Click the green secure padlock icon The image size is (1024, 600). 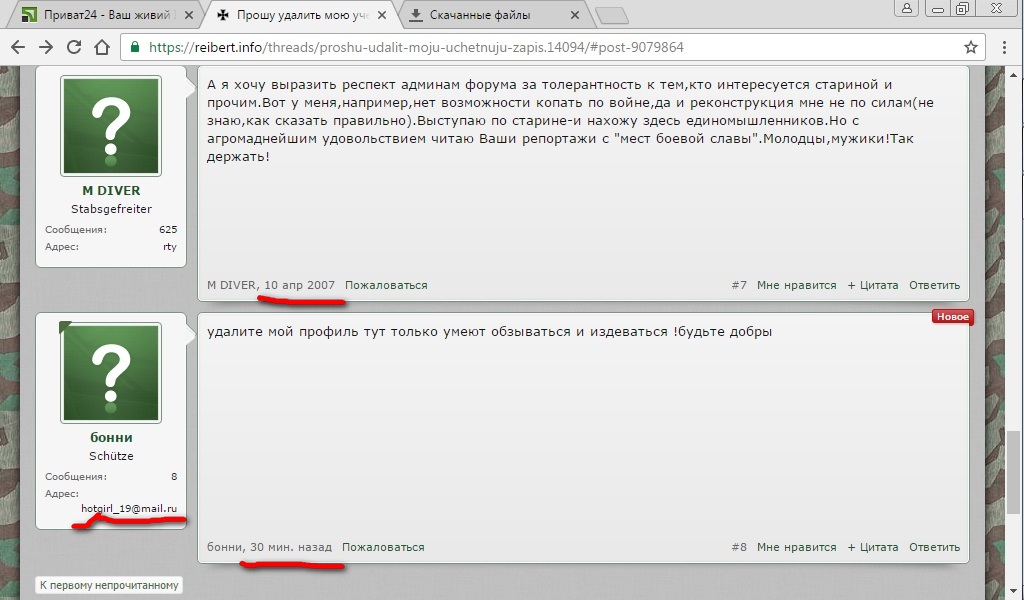pyautogui.click(x=135, y=47)
